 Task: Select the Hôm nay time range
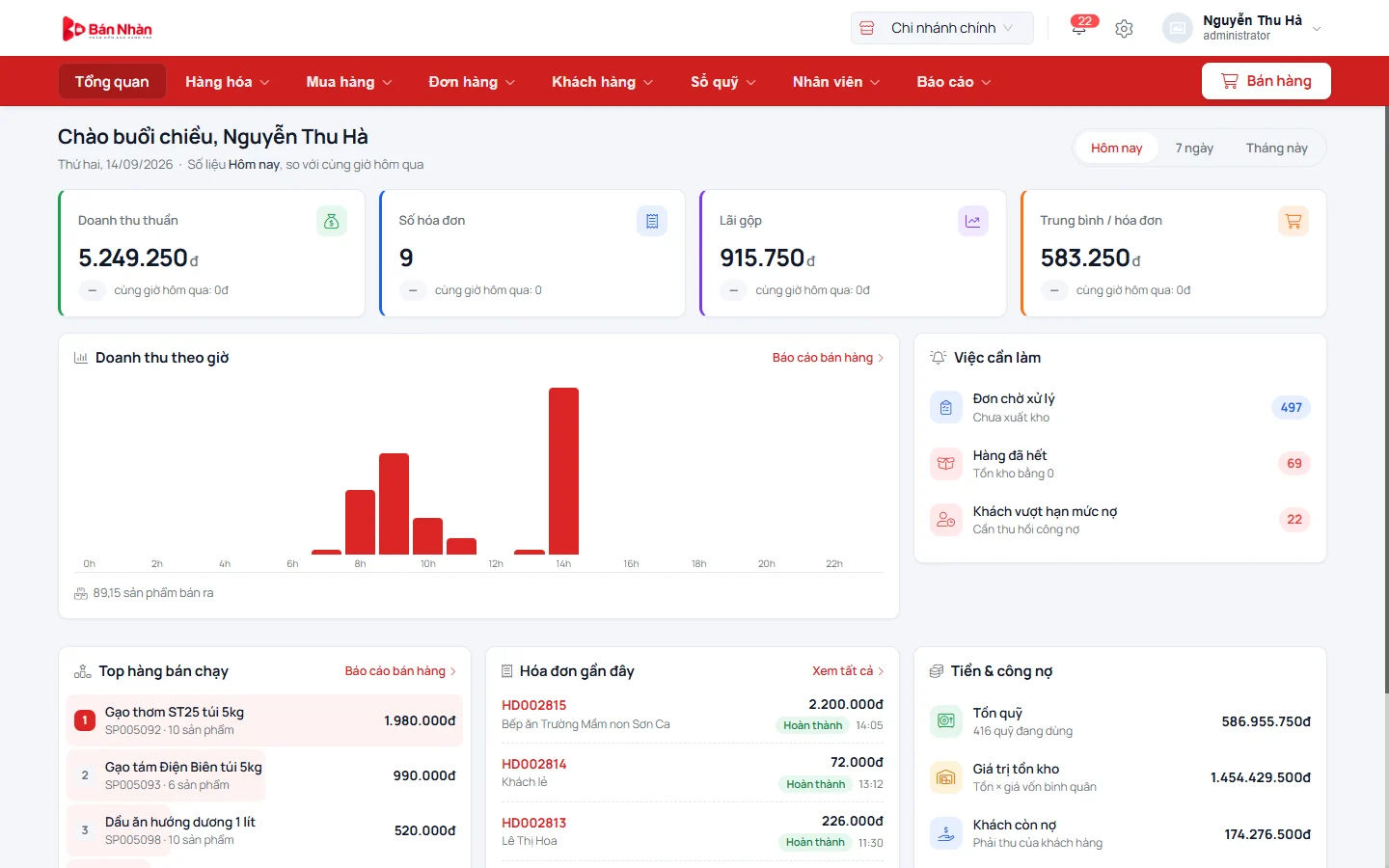(x=1116, y=148)
